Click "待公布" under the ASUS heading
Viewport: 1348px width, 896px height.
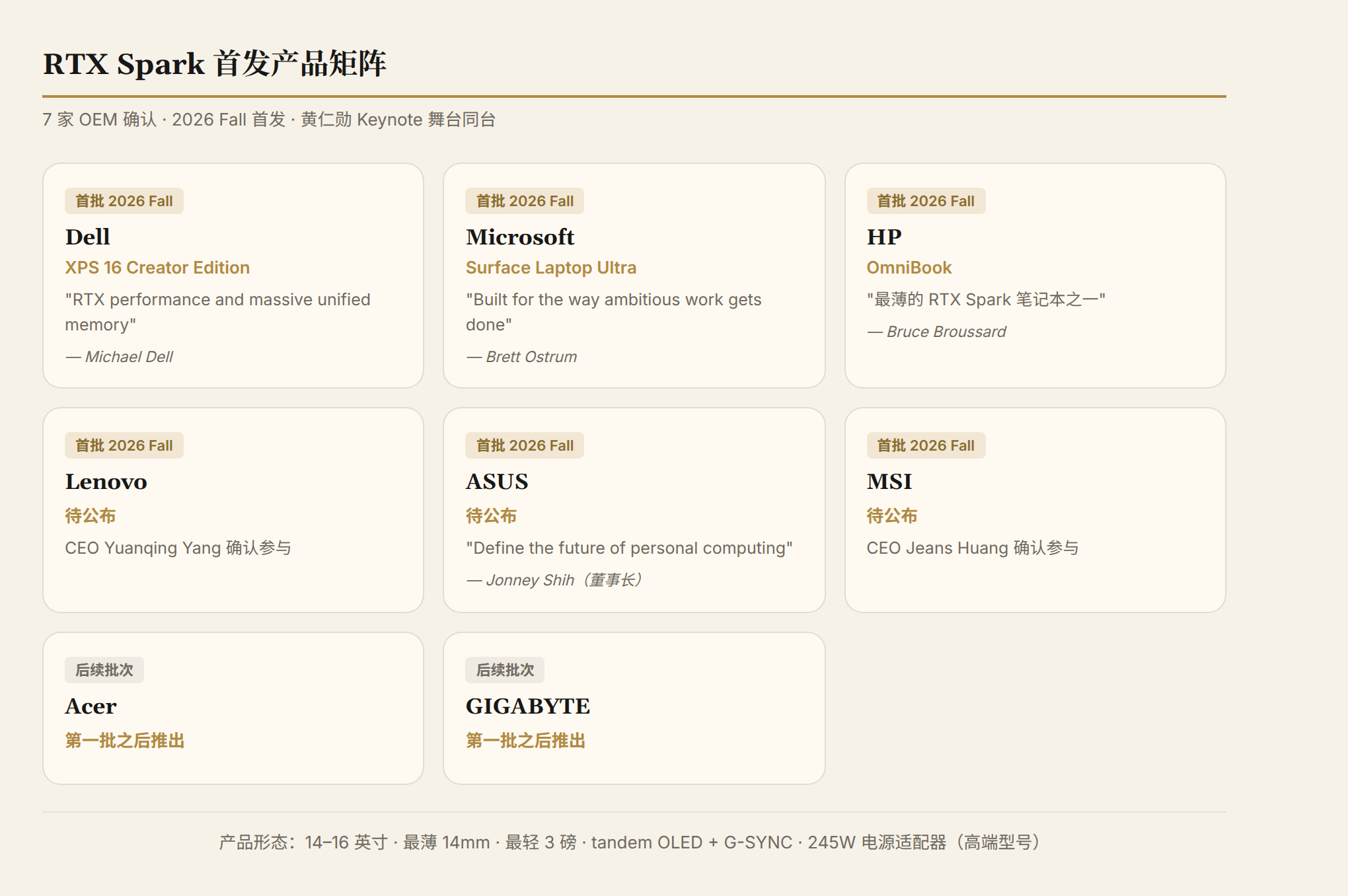coord(491,515)
